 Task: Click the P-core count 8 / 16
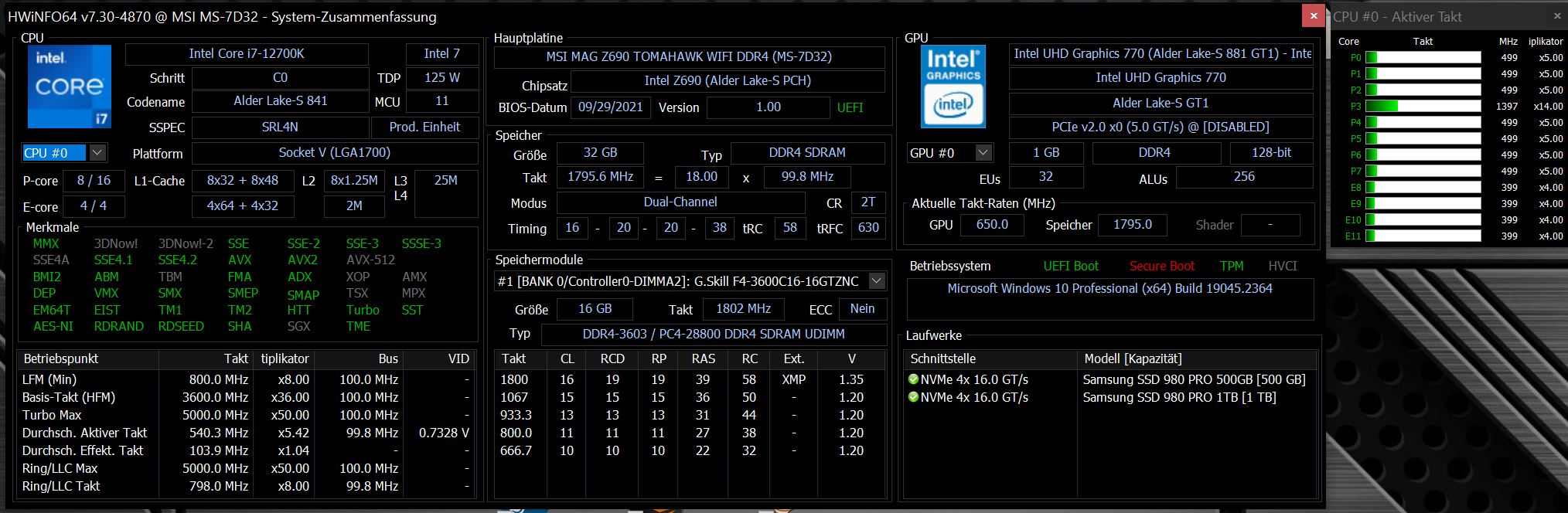point(94,180)
